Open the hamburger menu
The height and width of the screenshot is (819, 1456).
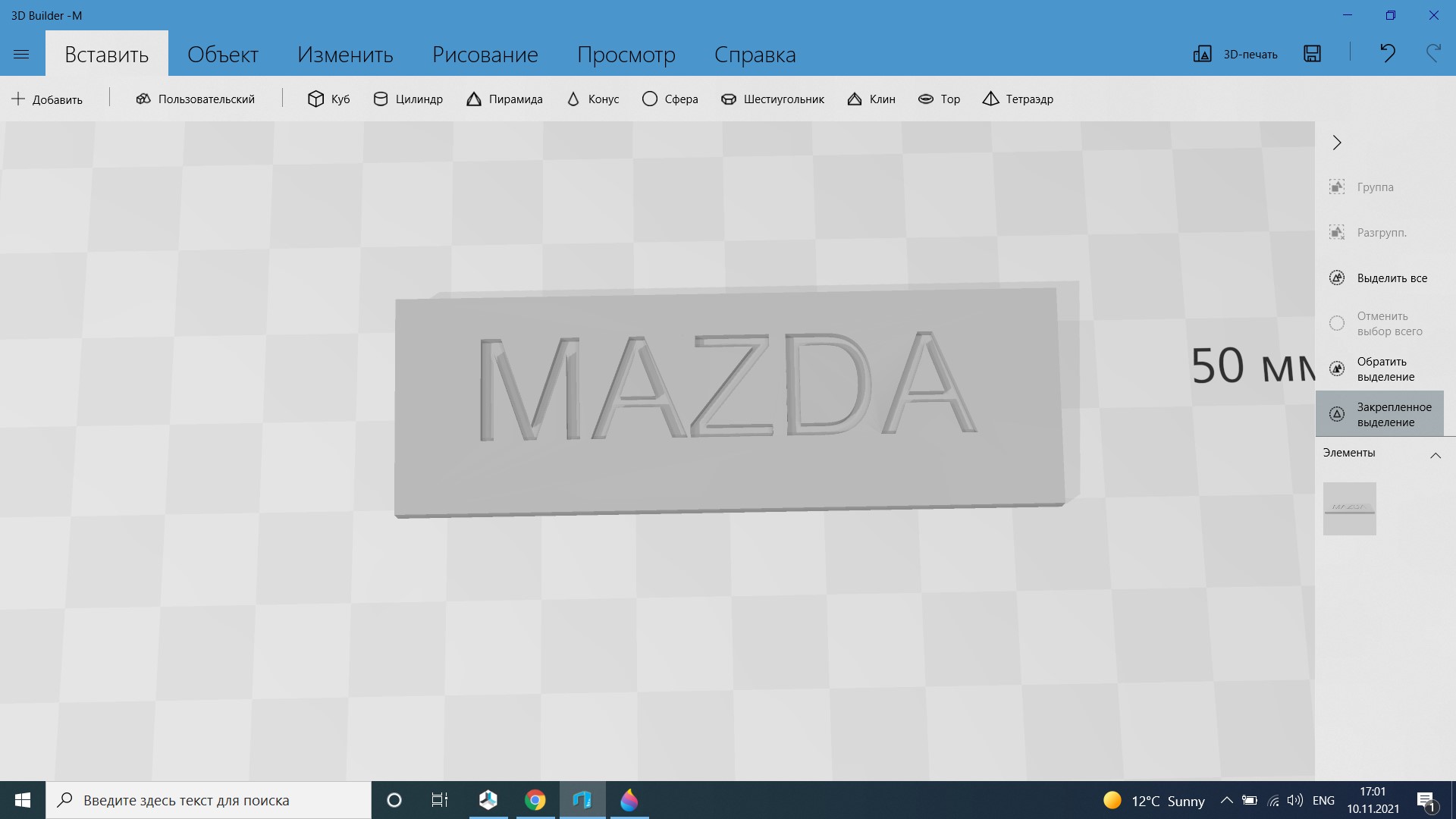(x=21, y=54)
